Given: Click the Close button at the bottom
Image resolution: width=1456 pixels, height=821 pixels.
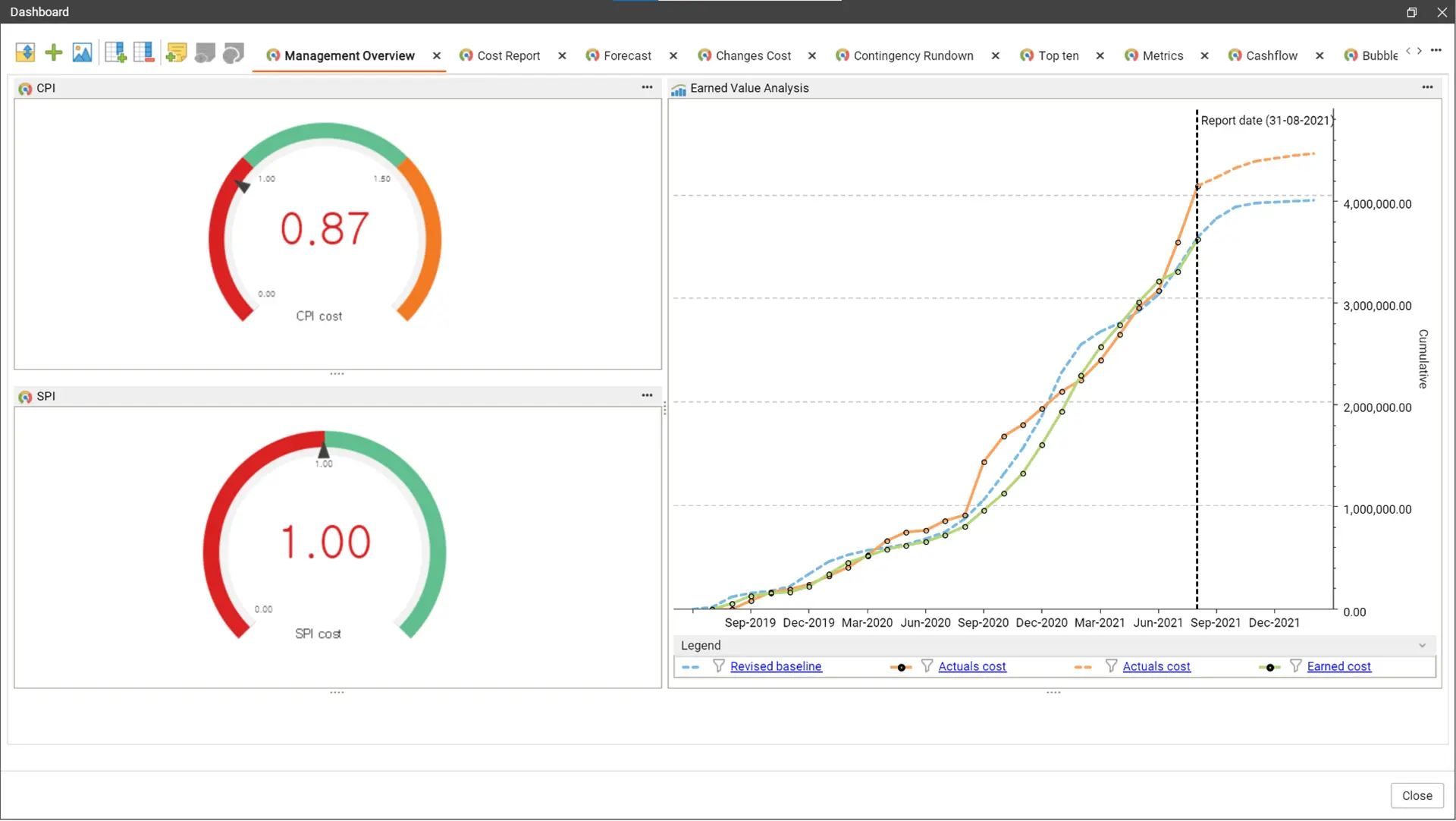Looking at the screenshot, I should pos(1417,795).
